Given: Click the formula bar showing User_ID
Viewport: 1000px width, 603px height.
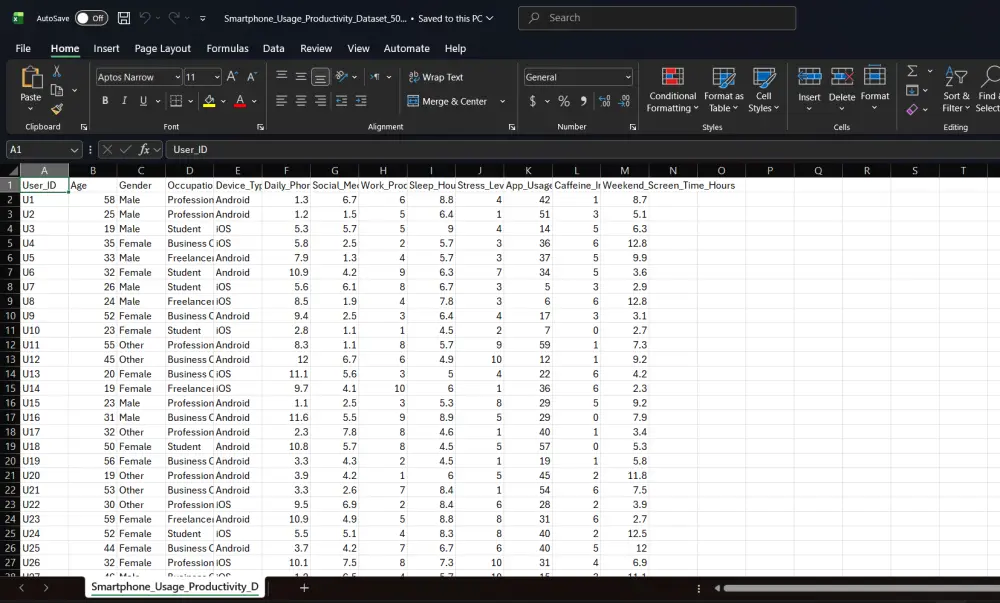Looking at the screenshot, I should (x=583, y=150).
